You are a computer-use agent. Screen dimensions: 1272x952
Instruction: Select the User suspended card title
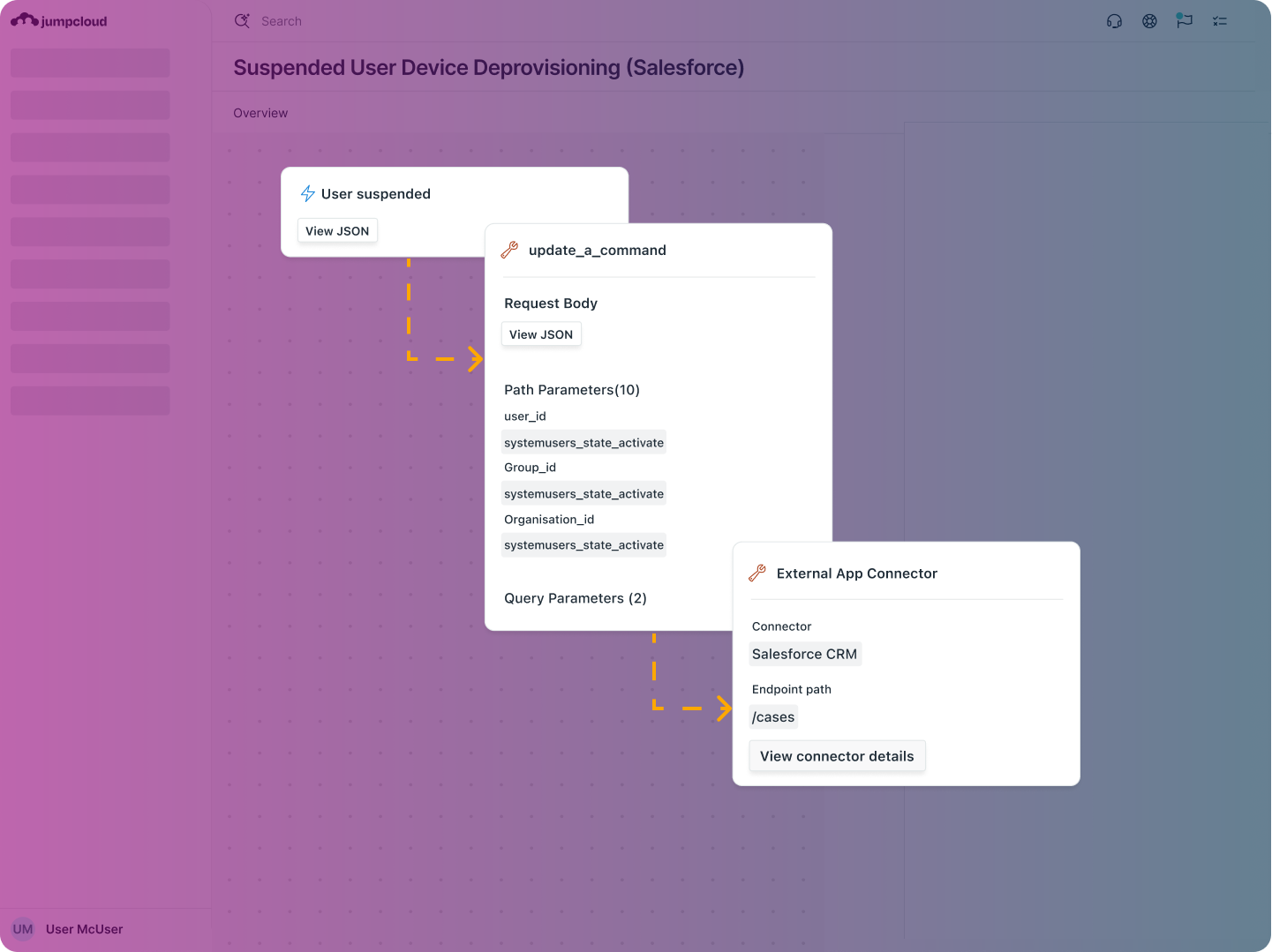pos(376,193)
